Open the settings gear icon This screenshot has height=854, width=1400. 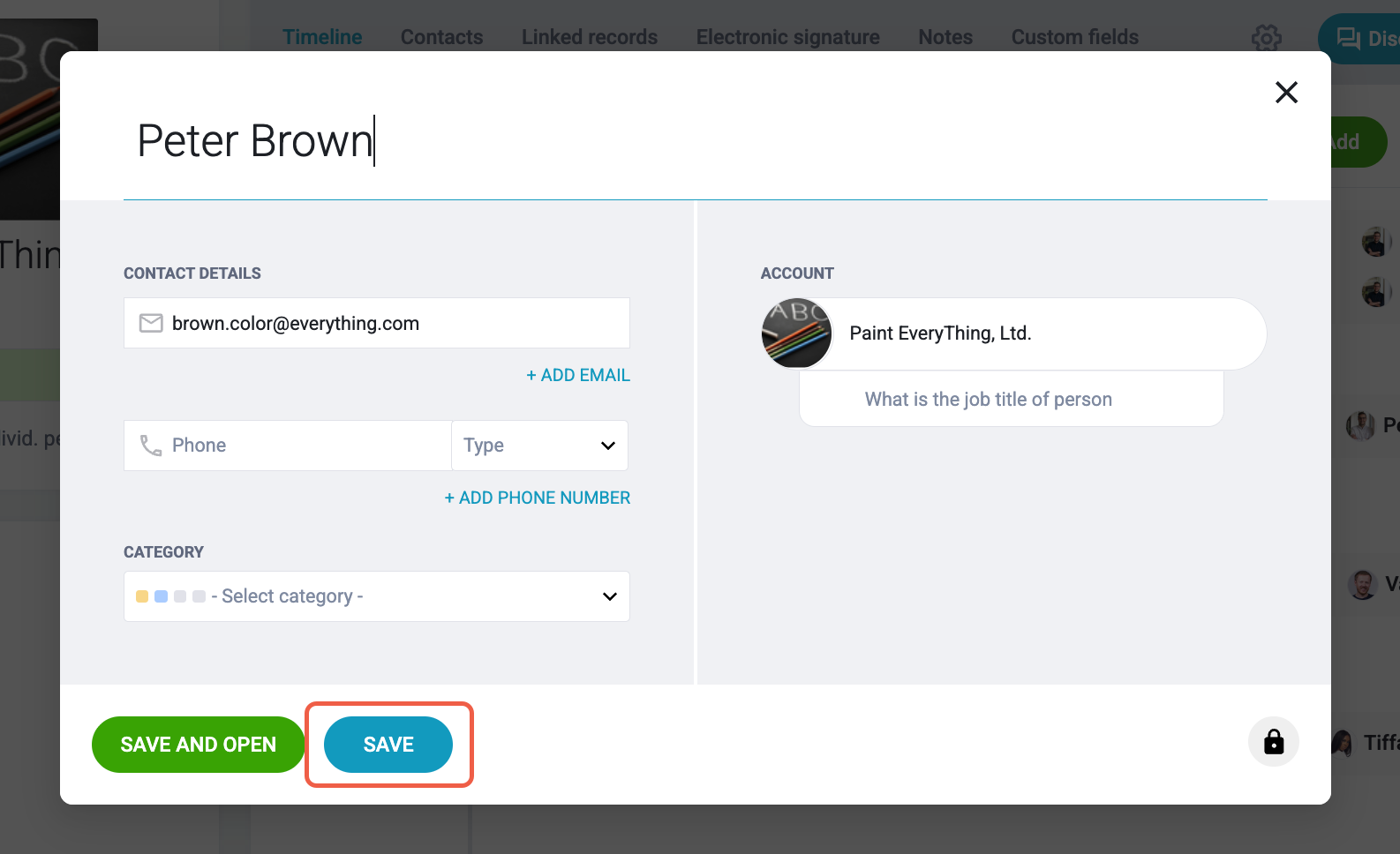pyautogui.click(x=1267, y=38)
